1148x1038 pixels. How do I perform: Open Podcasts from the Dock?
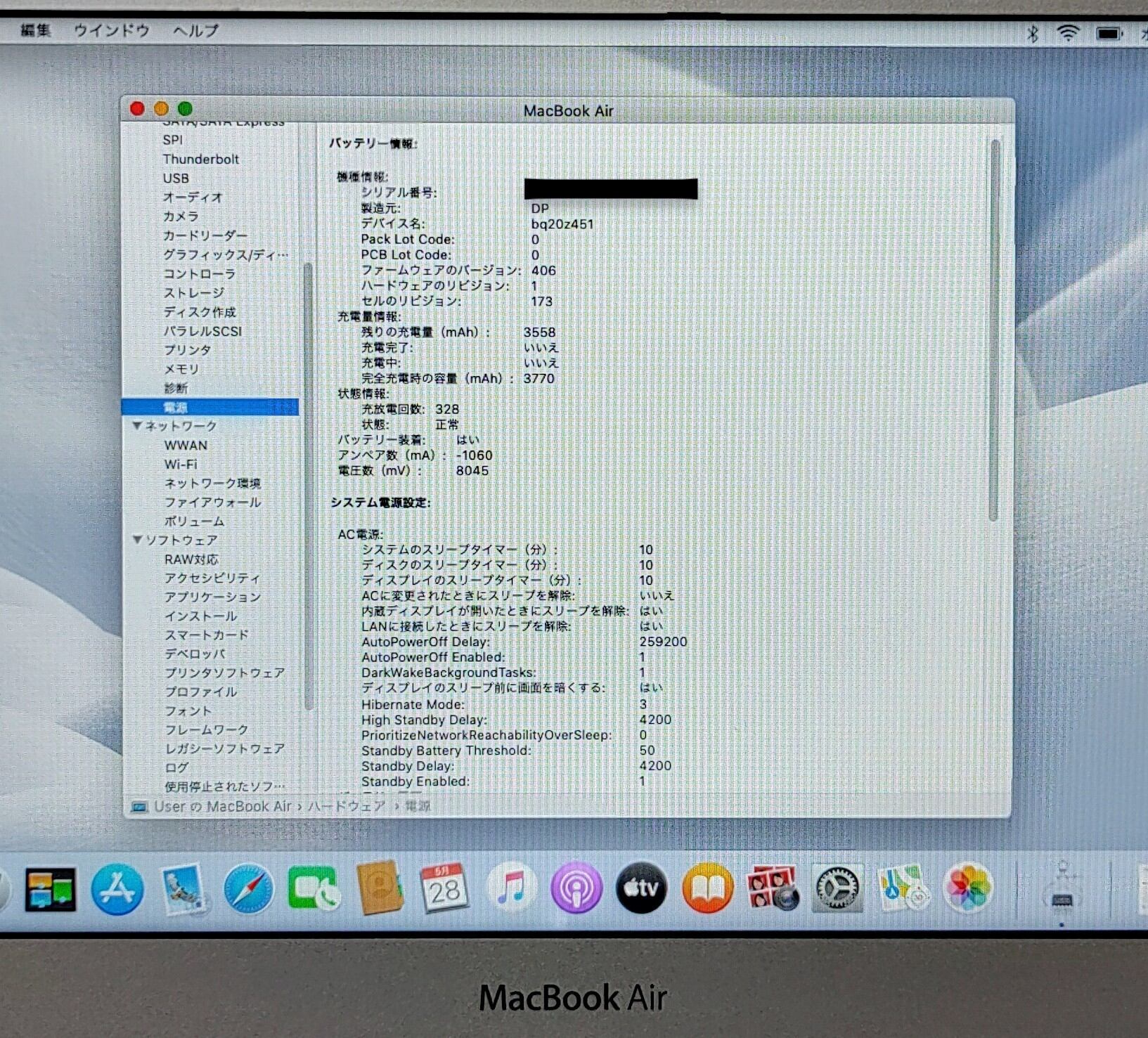[x=576, y=888]
